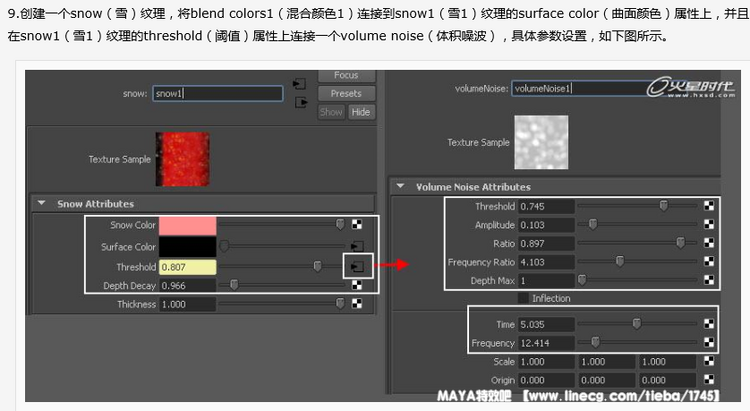Click the Surface Color black swatch
The image size is (750, 411).
coord(187,246)
